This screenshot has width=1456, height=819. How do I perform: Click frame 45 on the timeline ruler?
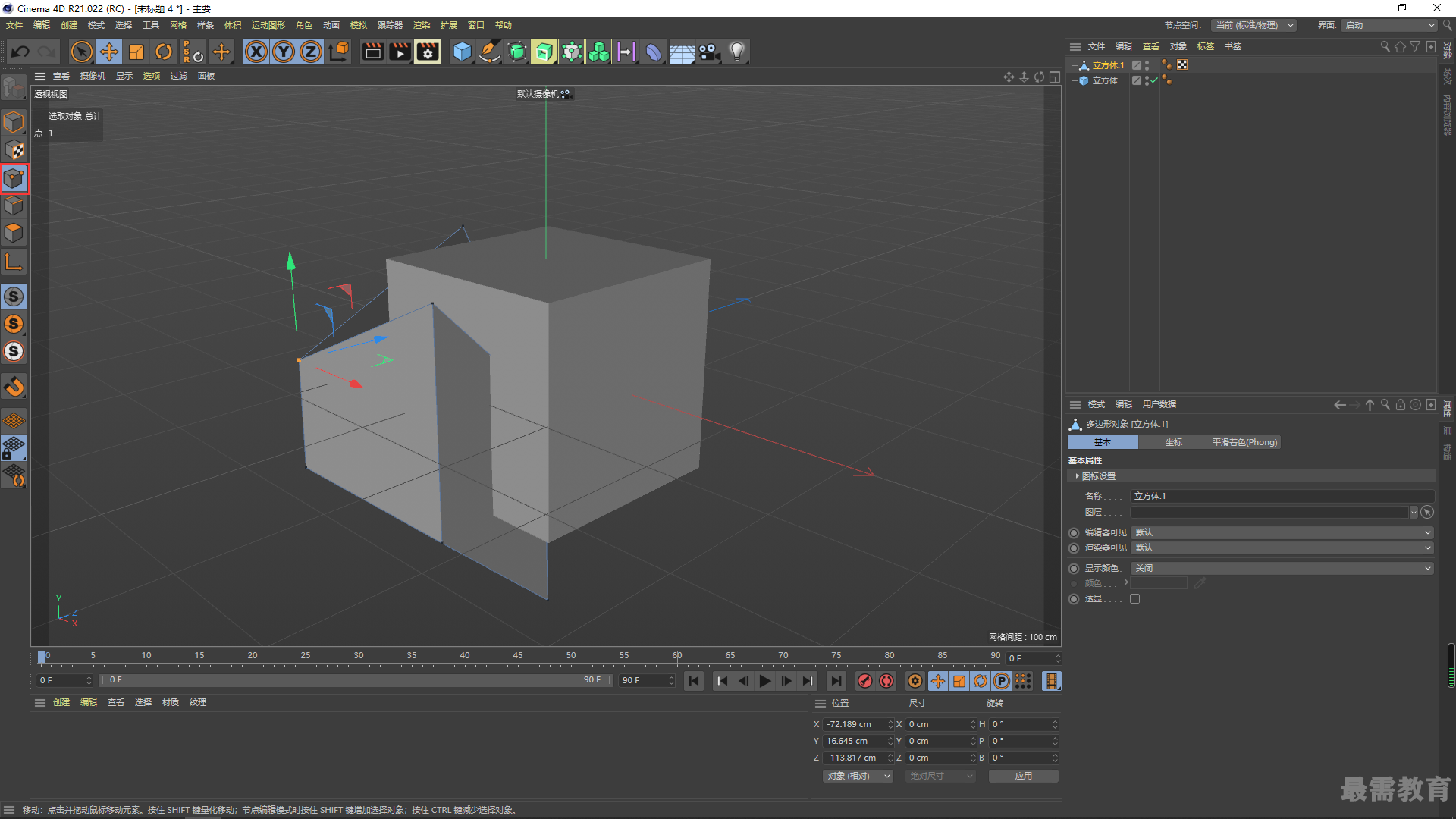click(x=518, y=657)
